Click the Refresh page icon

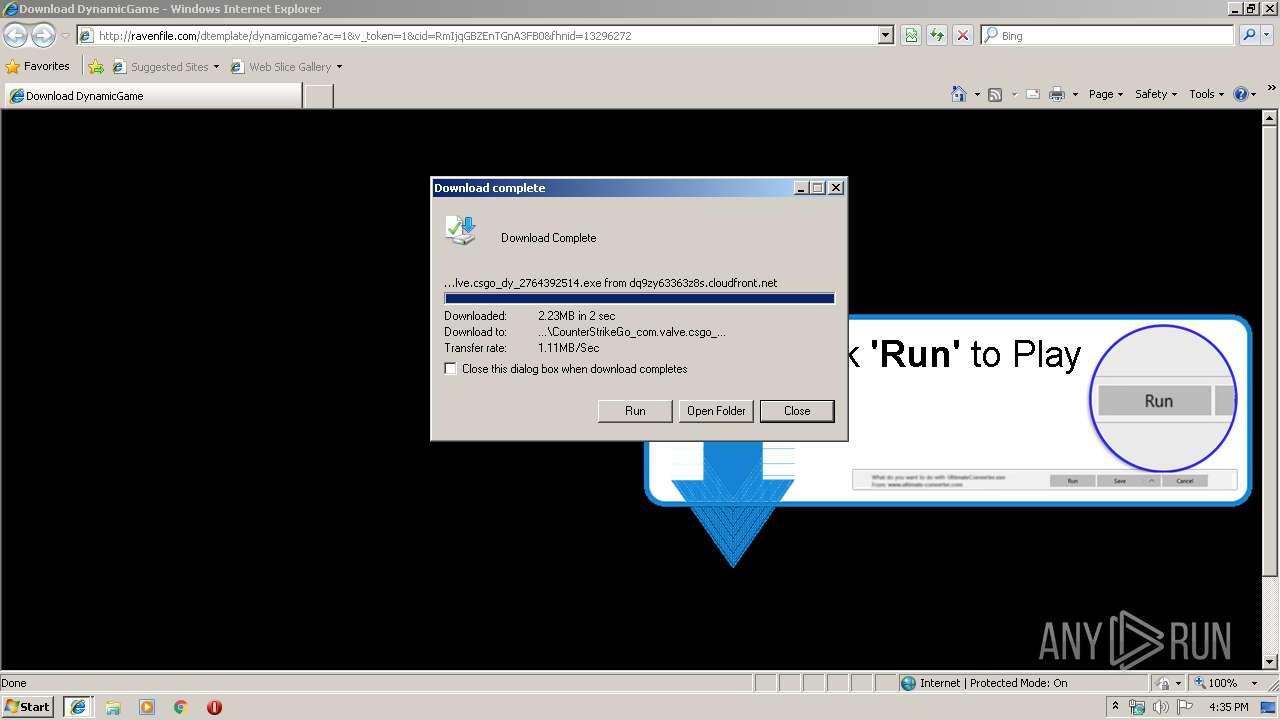pos(937,35)
